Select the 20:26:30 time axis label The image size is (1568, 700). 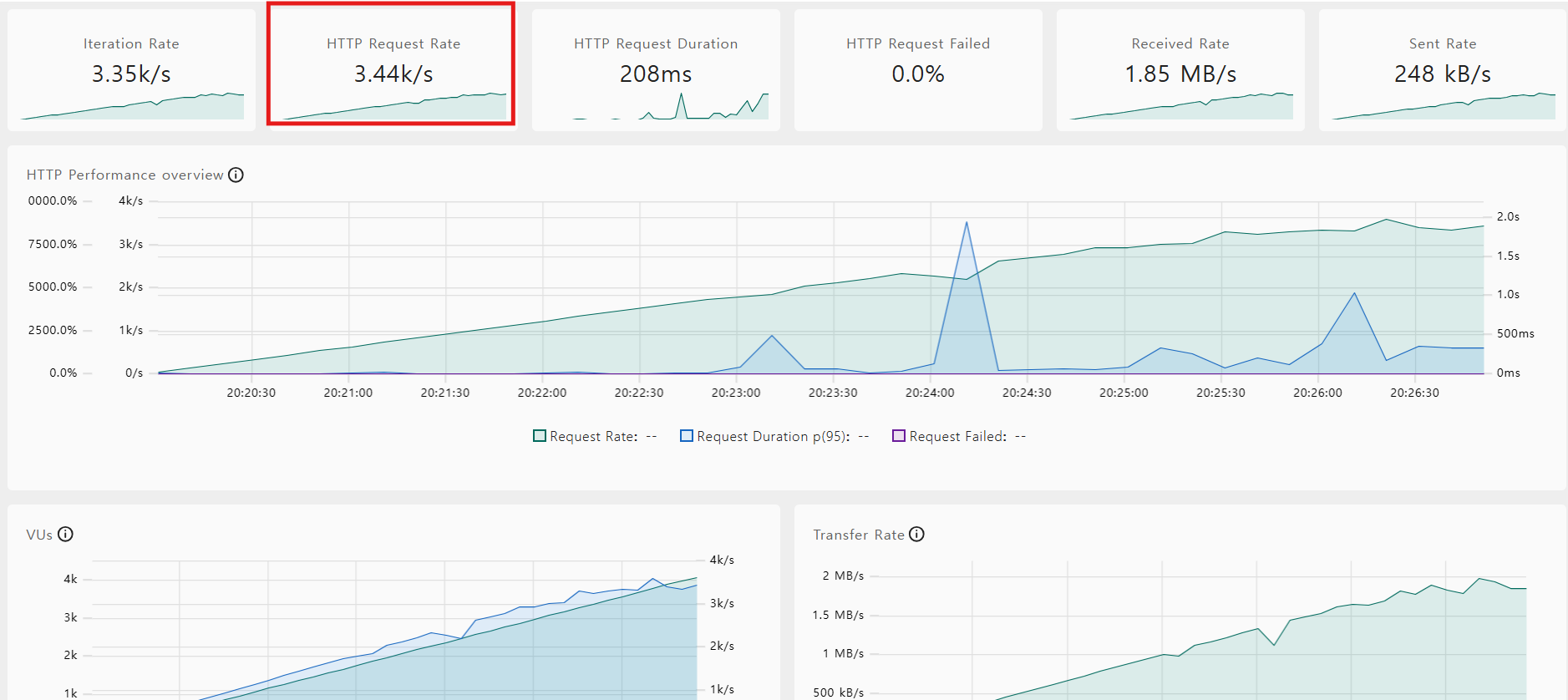[1414, 393]
